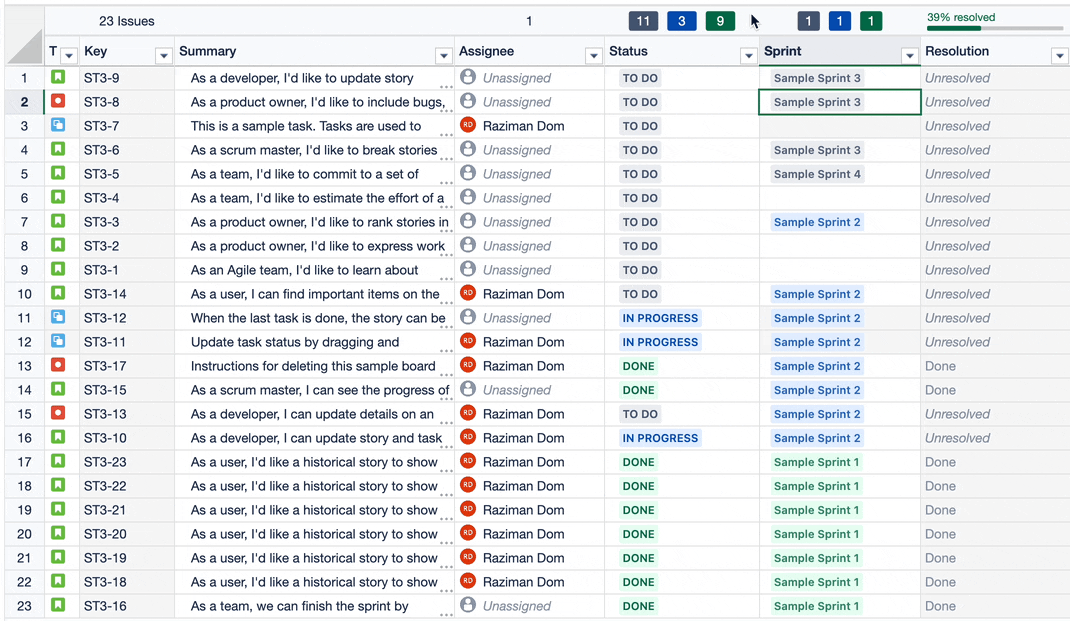Viewport: 1070px width, 621px height.
Task: Click the story type icon for ST3-9
Action: 58,77
